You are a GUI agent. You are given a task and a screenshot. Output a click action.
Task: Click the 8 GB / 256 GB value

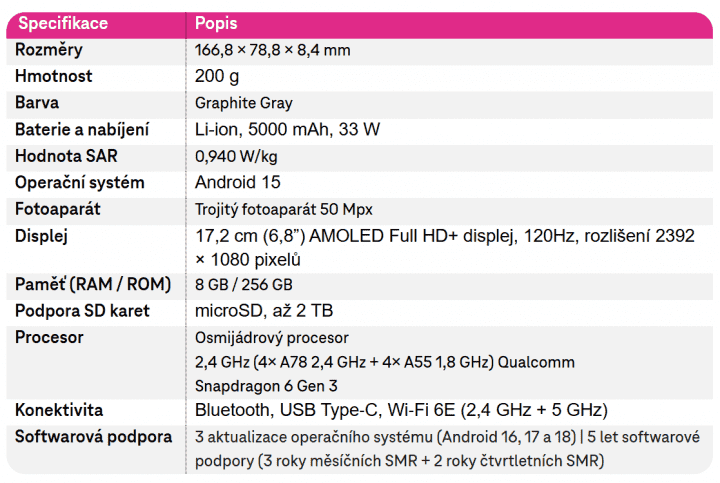[243, 285]
